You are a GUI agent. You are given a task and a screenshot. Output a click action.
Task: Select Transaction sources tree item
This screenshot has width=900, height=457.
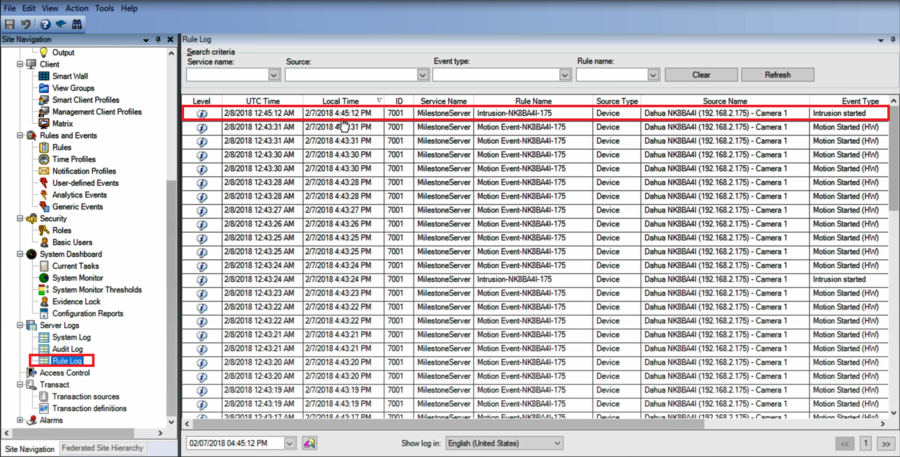(86, 397)
